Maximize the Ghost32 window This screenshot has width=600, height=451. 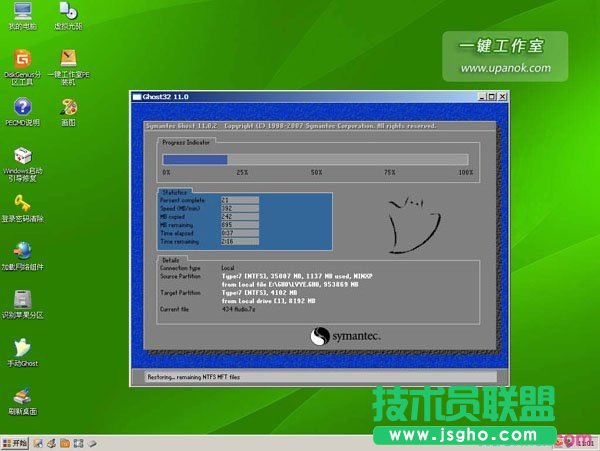tap(492, 97)
